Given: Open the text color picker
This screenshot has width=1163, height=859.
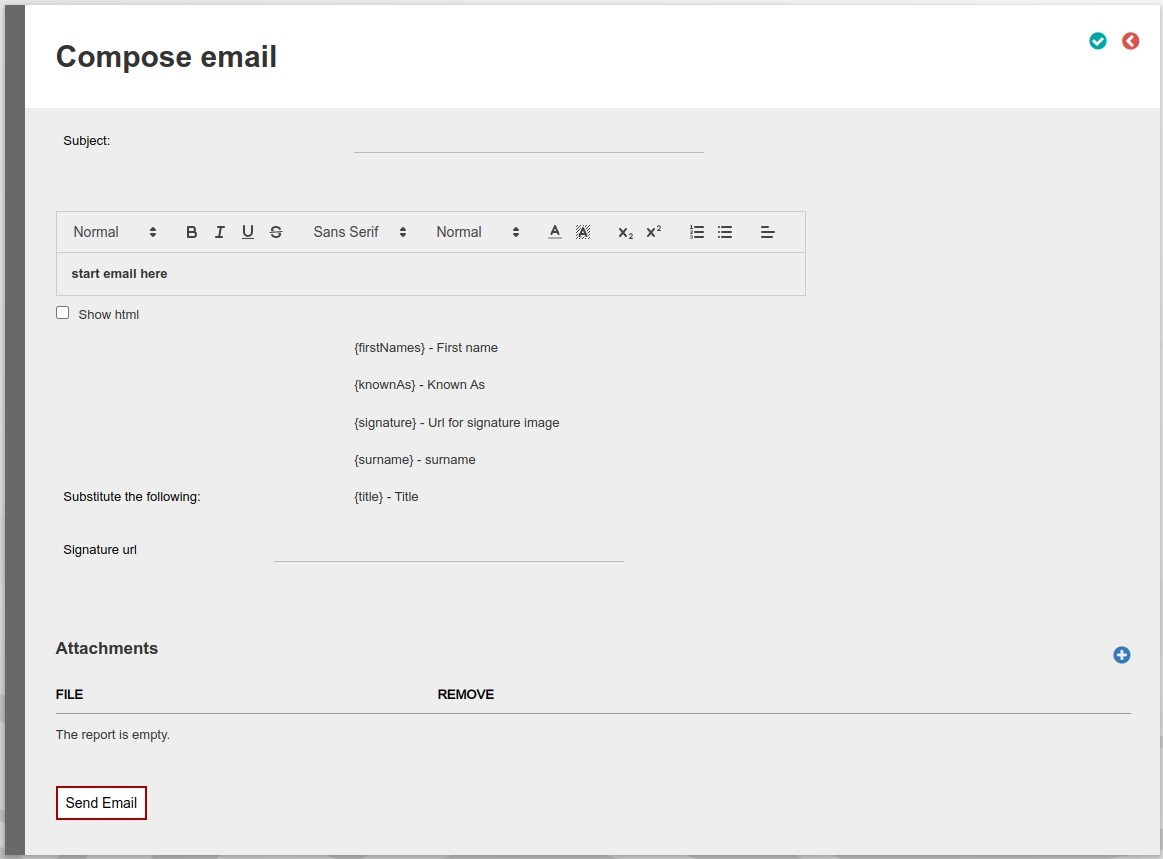Looking at the screenshot, I should tap(555, 232).
